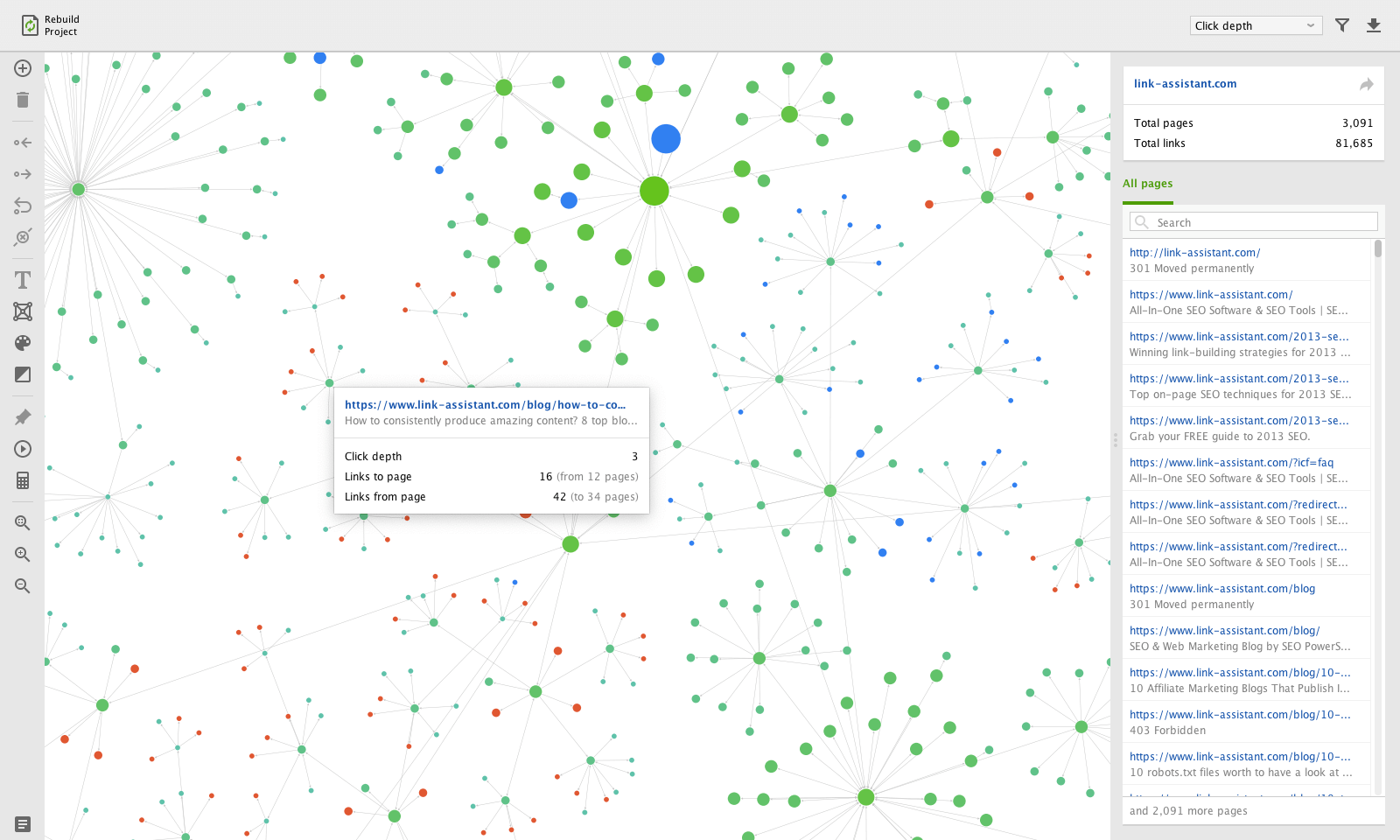
Task: Click the trash delete icon
Action: click(x=23, y=100)
